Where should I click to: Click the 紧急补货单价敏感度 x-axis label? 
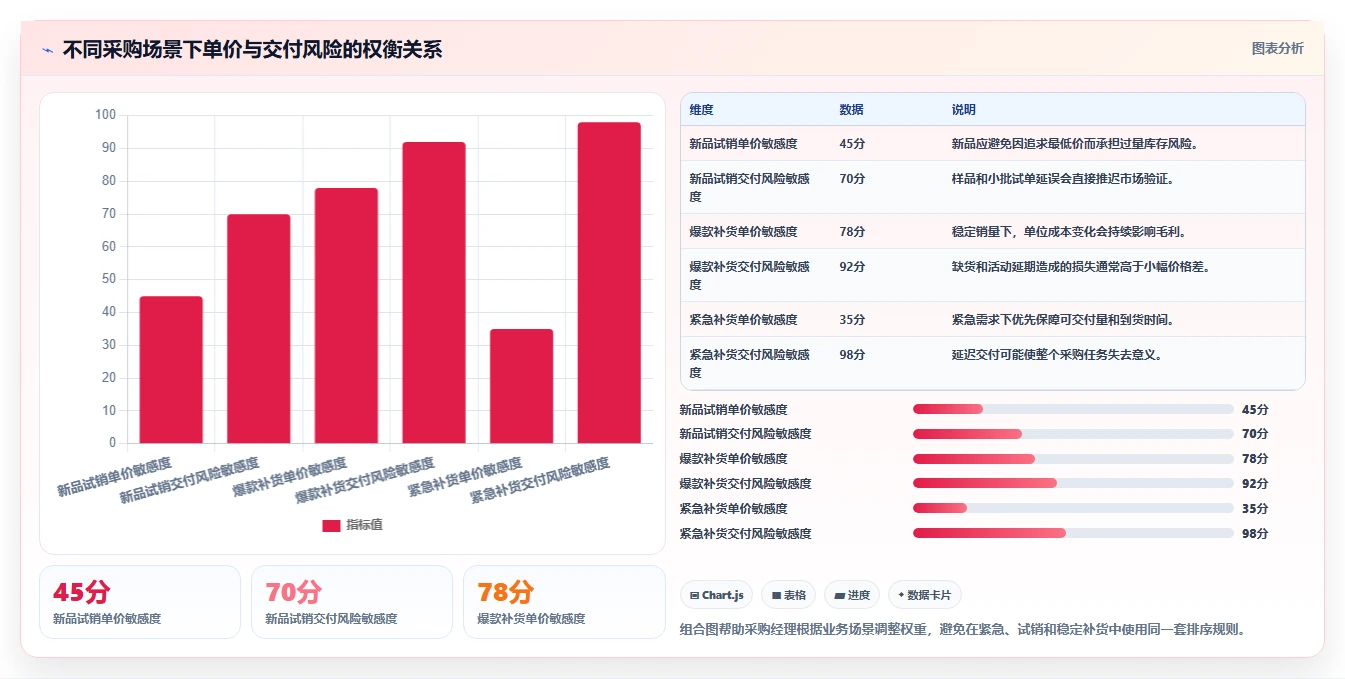pyautogui.click(x=465, y=478)
